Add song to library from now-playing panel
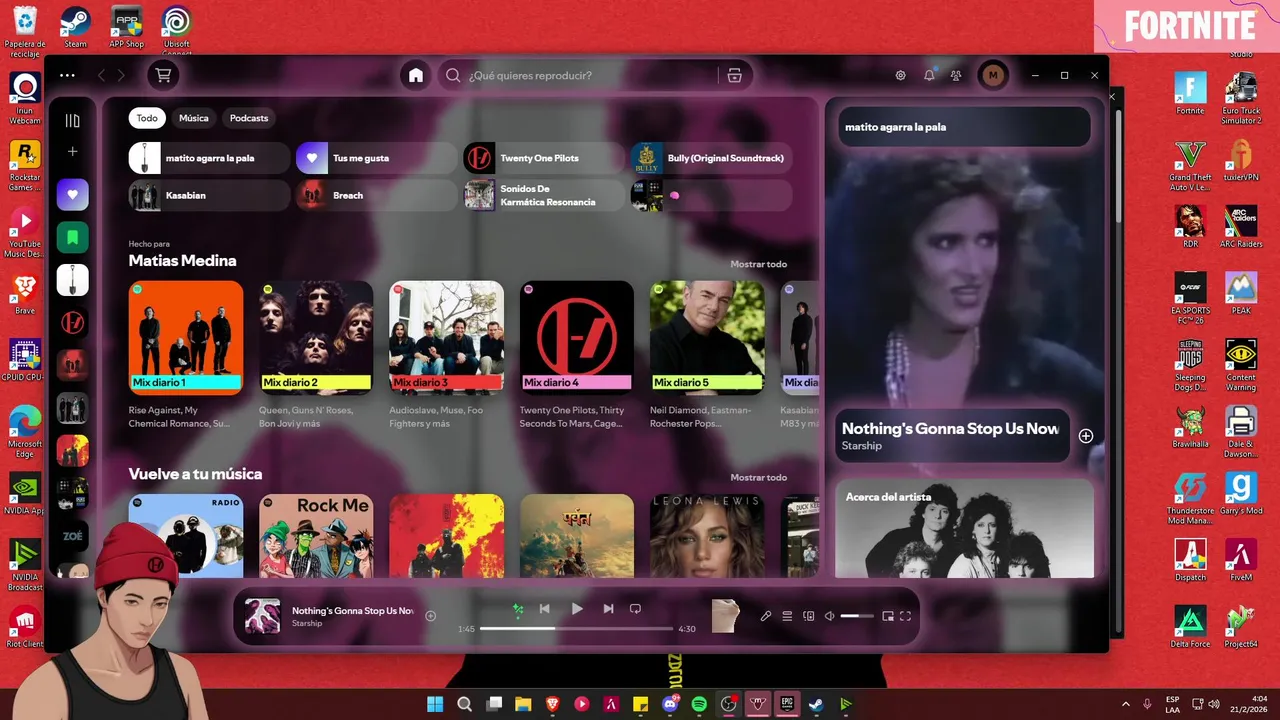 pos(1086,435)
